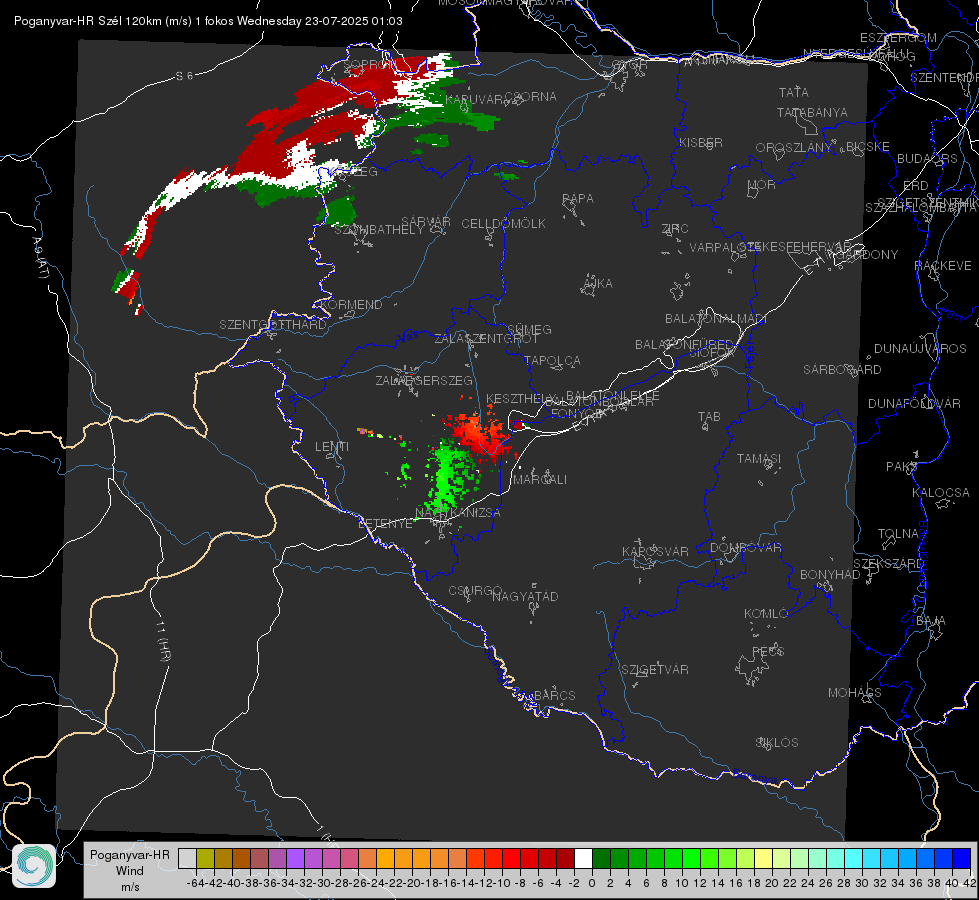Click the SZIGETVAR city label

point(654,670)
